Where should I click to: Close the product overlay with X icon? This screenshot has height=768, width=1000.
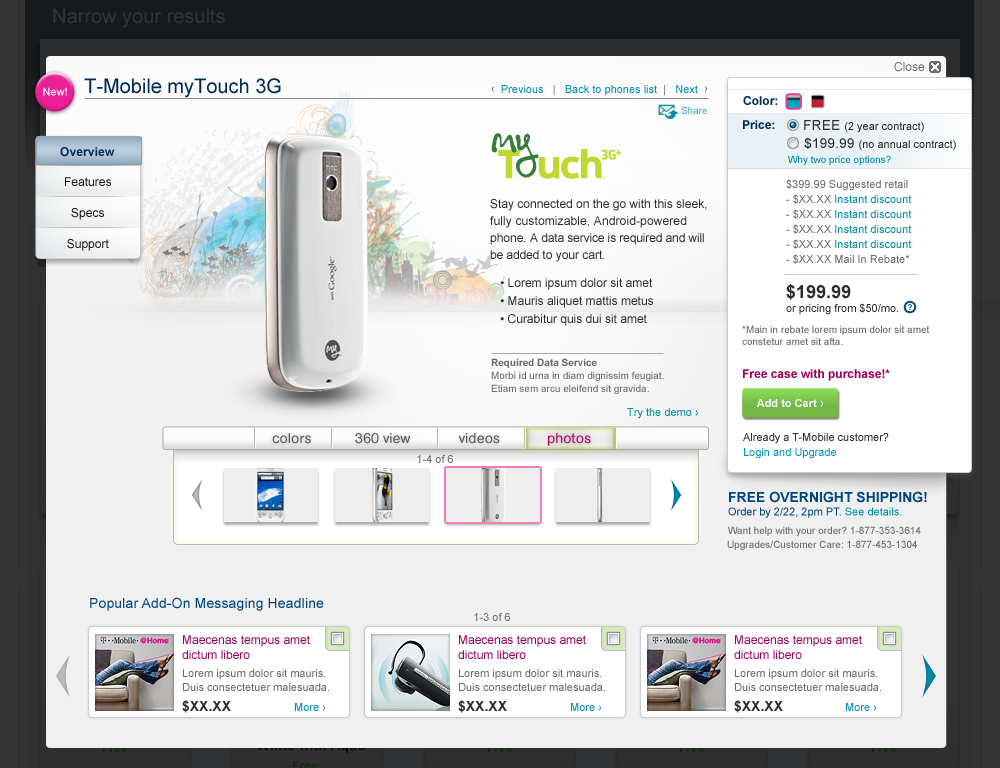[x=935, y=67]
